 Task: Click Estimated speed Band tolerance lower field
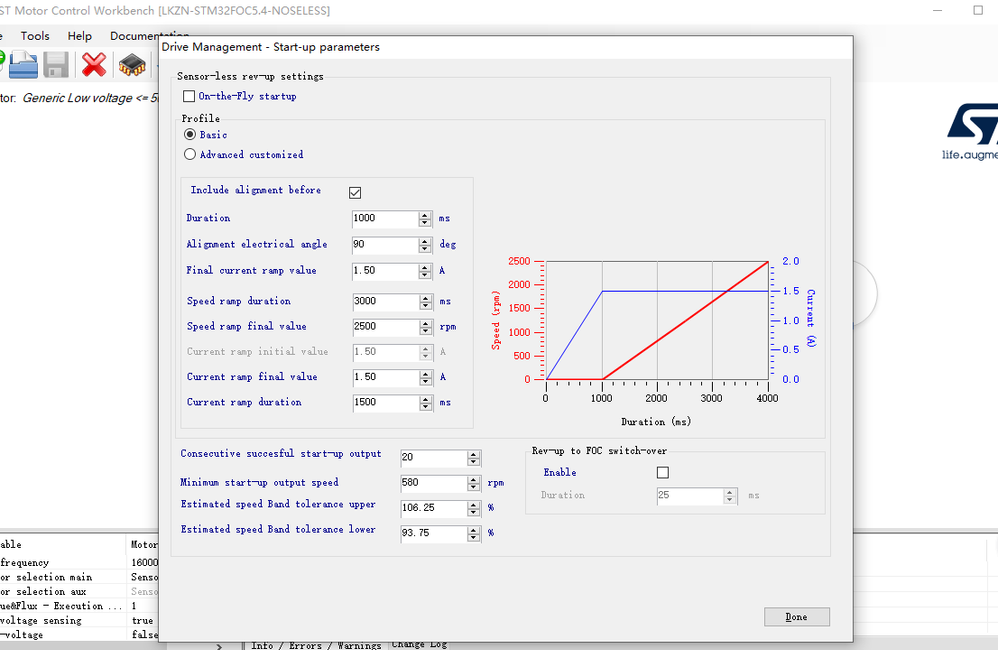[433, 533]
